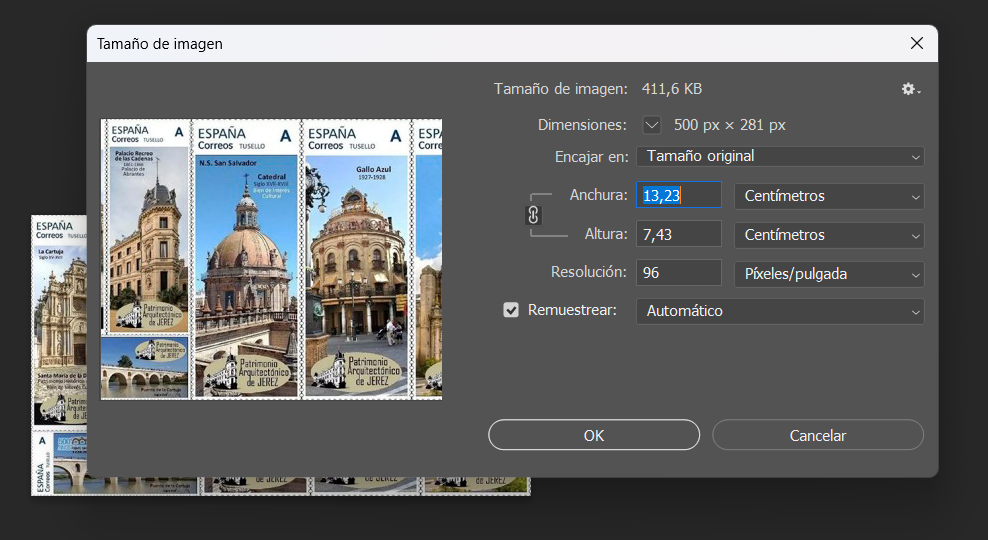988x540 pixels.
Task: Click the Tamaño de imagen title bar
Action: point(450,44)
